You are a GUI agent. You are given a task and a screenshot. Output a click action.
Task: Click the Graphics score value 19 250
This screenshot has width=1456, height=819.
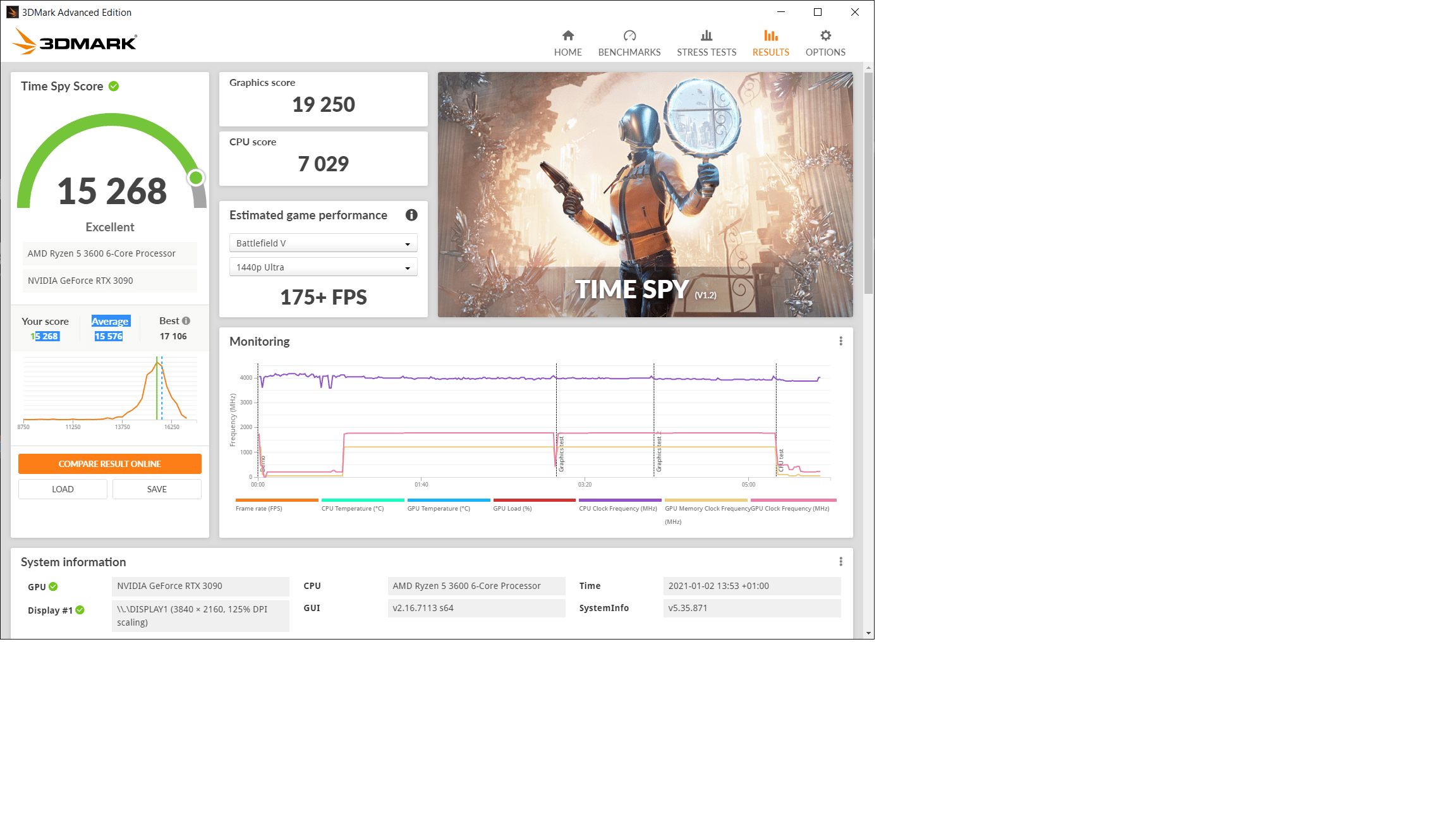324,104
